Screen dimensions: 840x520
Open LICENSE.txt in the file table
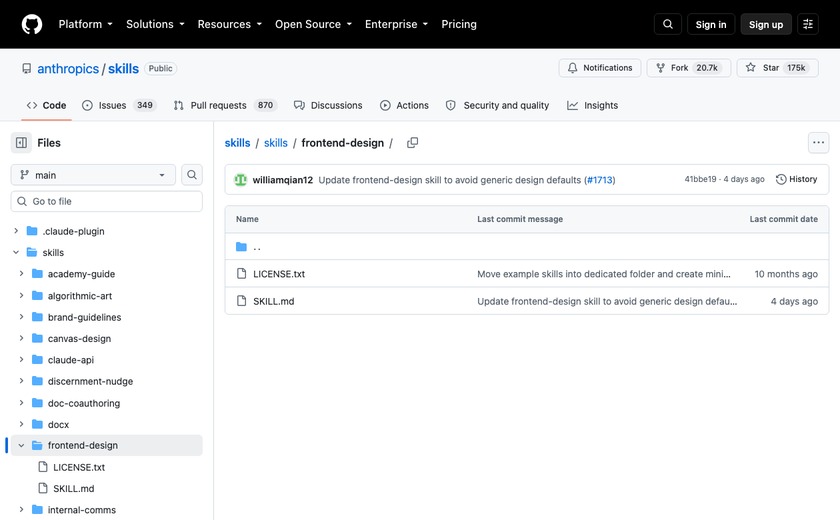pos(279,274)
